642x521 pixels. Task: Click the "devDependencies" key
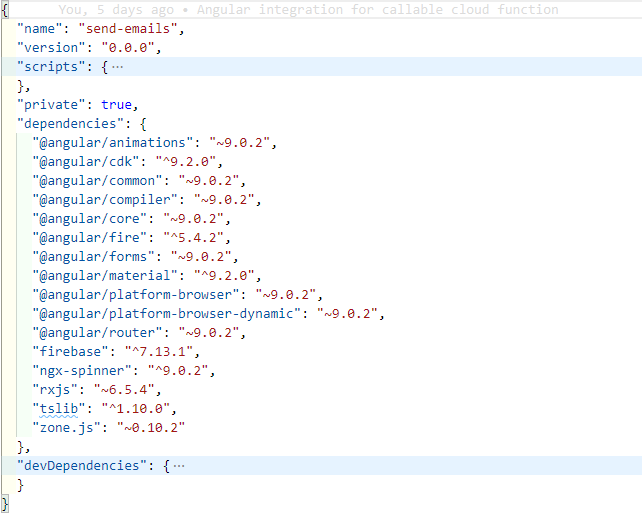tap(81, 466)
